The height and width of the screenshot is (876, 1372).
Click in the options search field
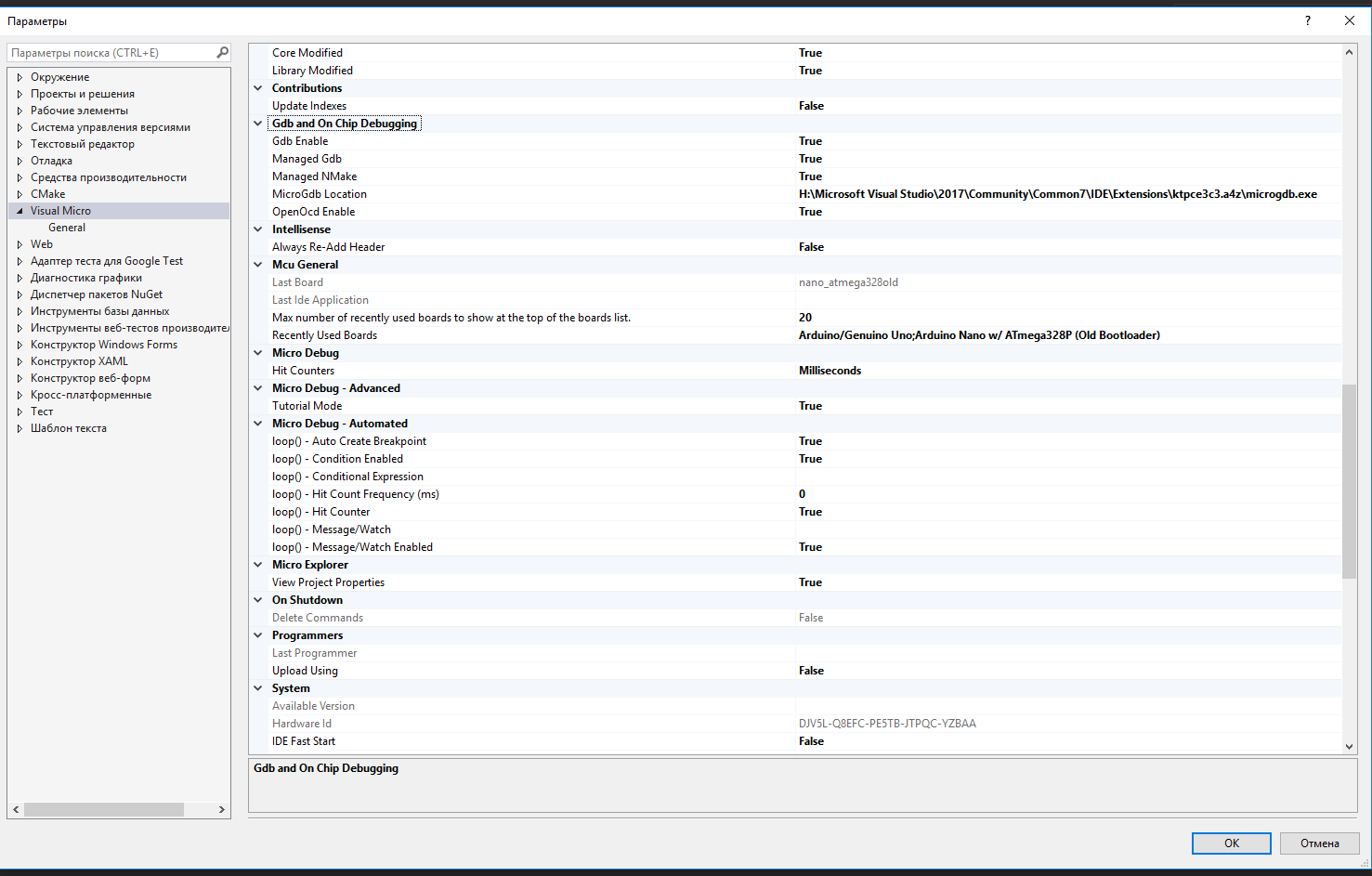111,53
